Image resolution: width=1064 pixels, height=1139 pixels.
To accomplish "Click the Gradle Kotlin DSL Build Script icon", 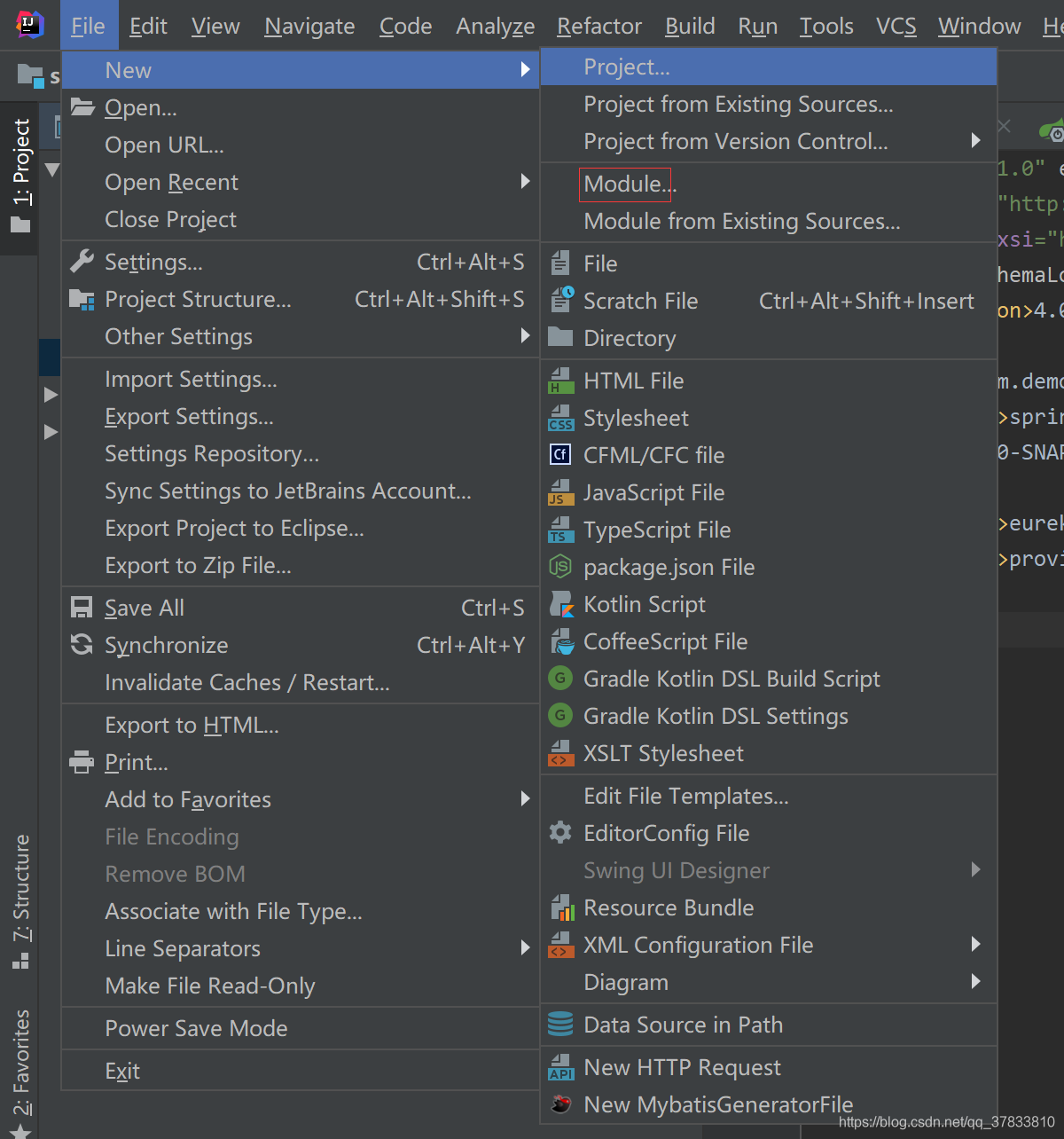I will coord(560,679).
